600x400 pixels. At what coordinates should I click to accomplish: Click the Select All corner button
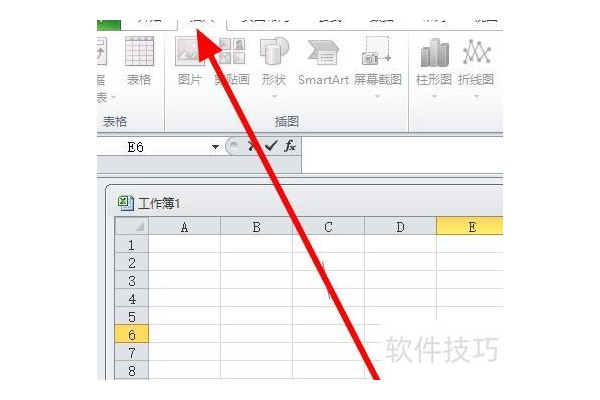click(x=132, y=226)
